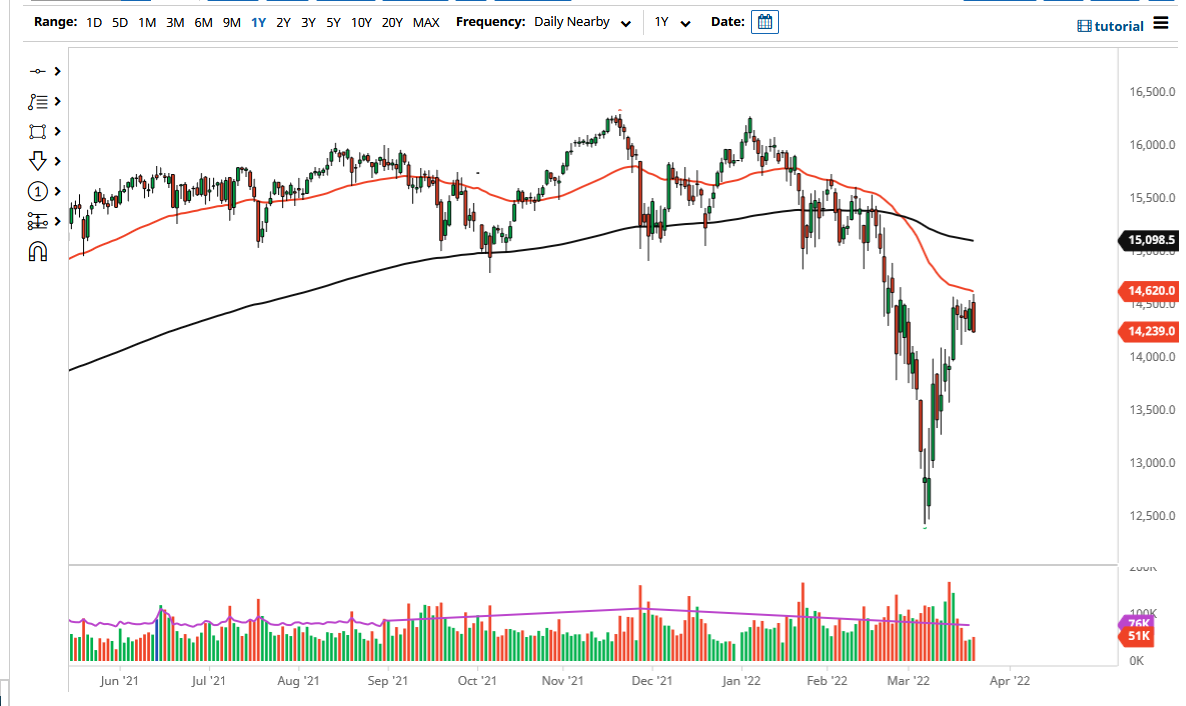Expand the trendline tool options chevron
Screen dimensions: 1186x706
click(x=57, y=71)
